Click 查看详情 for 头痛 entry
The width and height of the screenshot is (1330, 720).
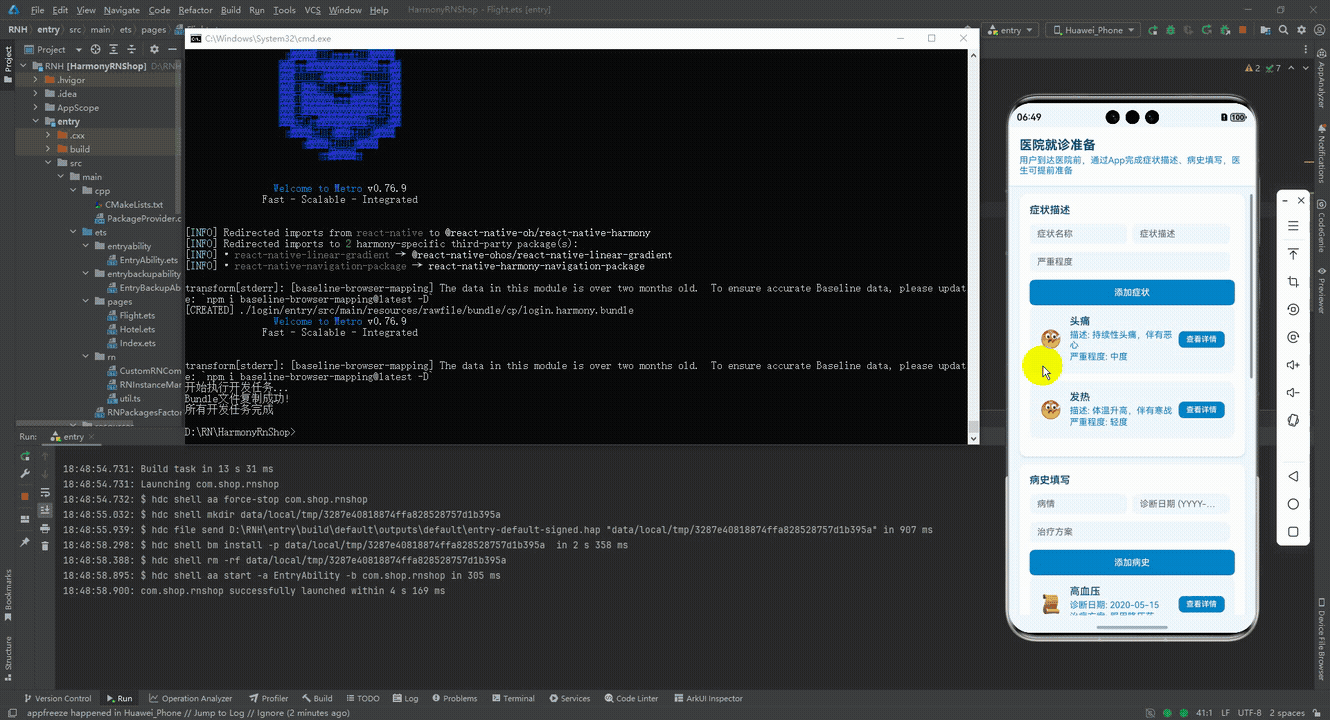(x=1201, y=339)
